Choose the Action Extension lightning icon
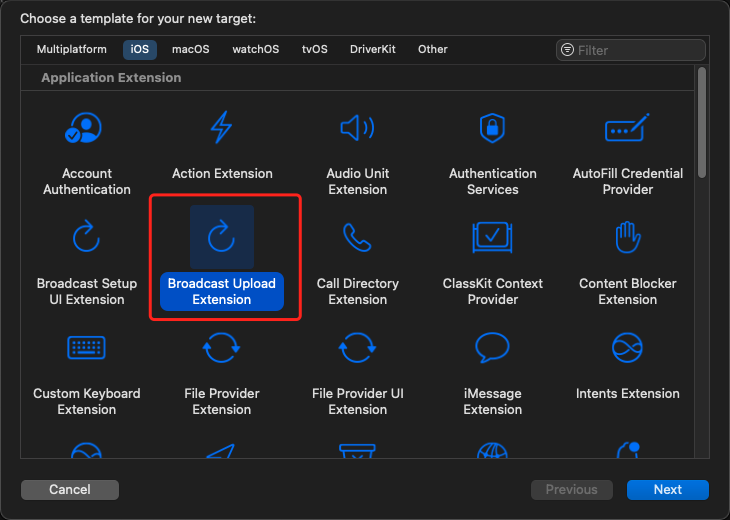The image size is (730, 520). 221,129
